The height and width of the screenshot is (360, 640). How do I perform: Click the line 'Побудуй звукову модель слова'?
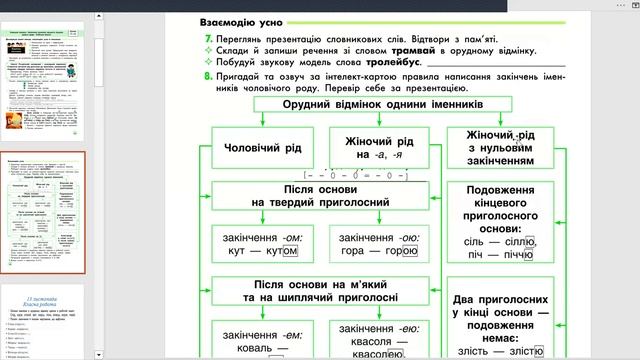319,62
